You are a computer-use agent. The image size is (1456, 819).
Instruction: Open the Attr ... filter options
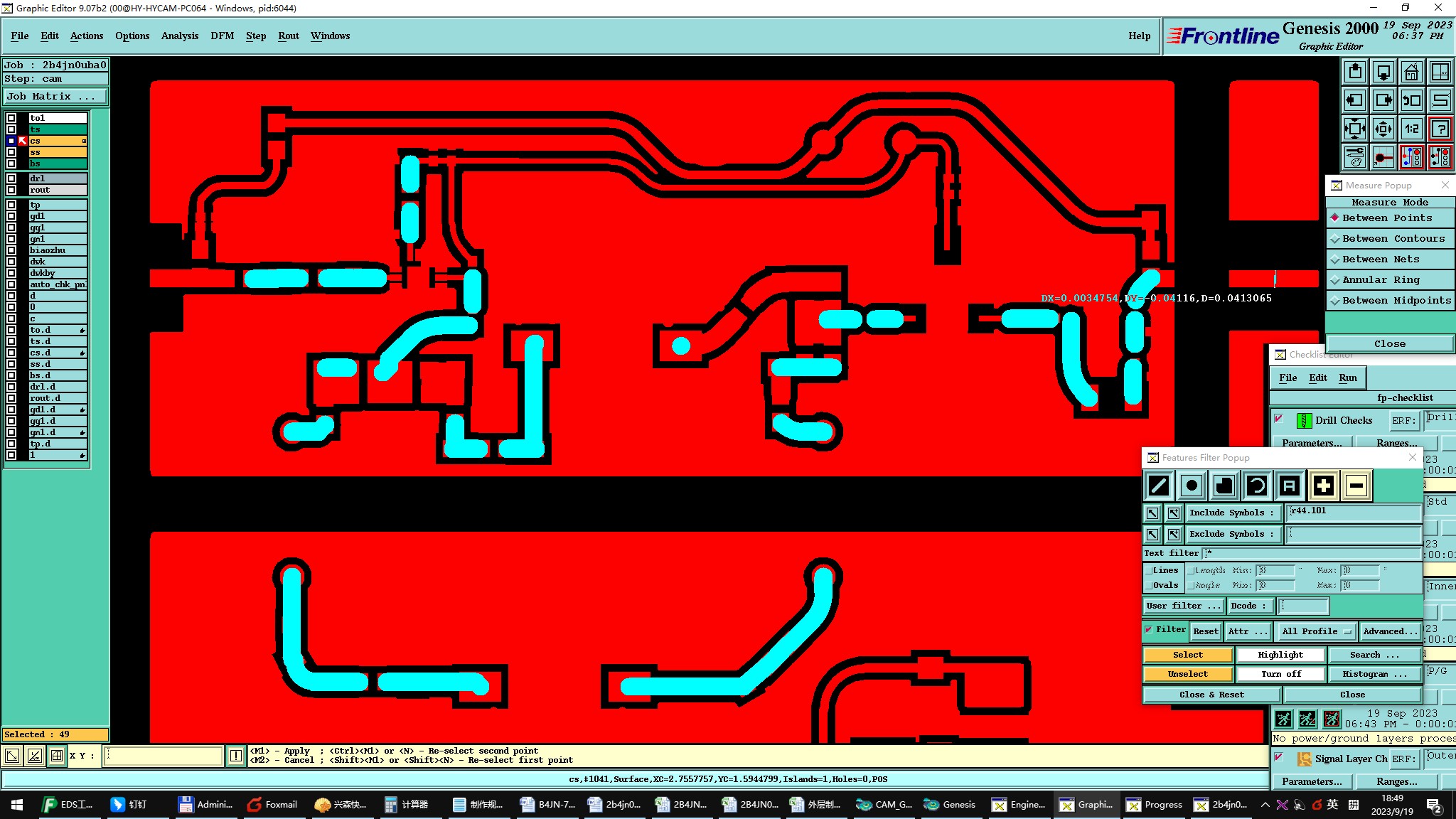(1247, 631)
